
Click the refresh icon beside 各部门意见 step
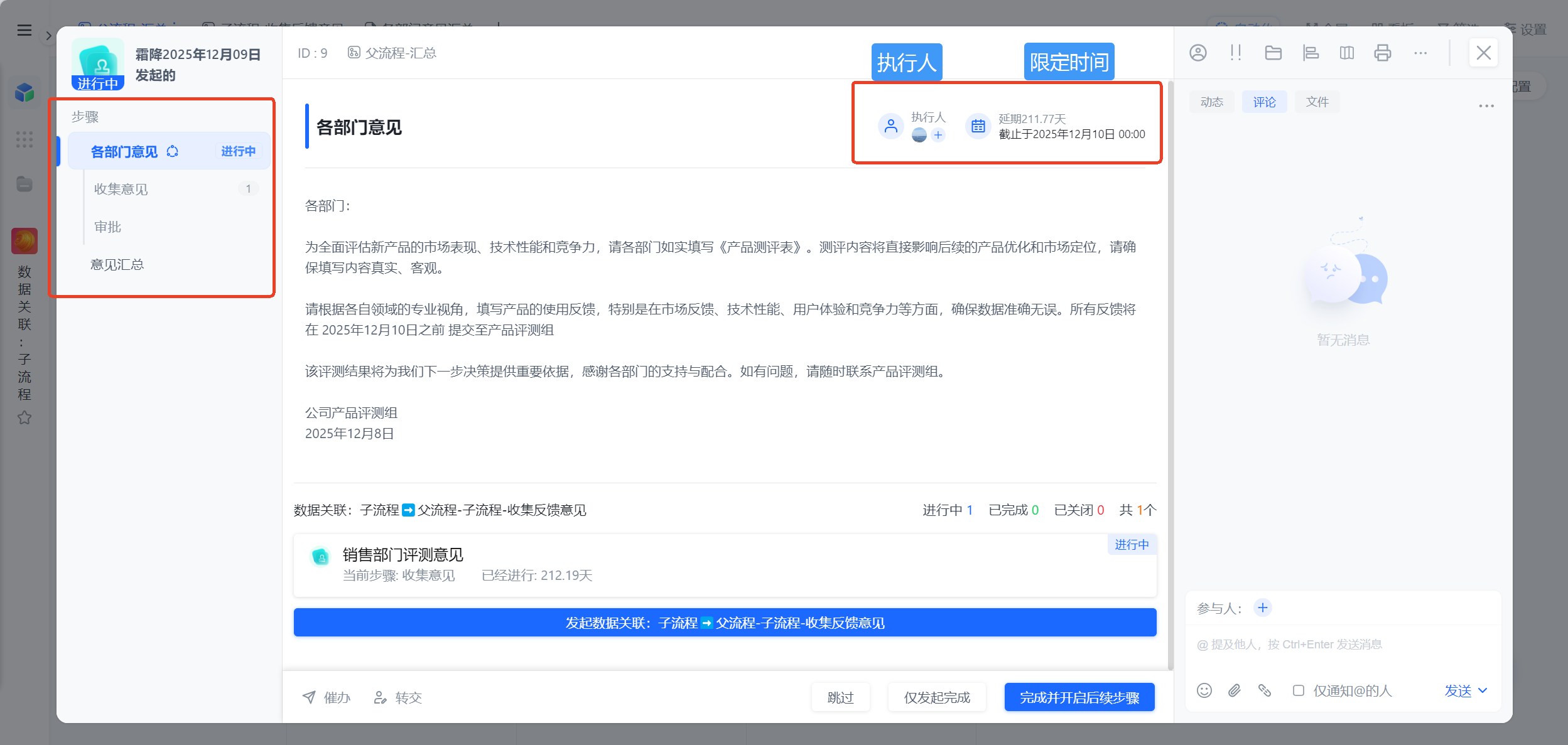[x=172, y=151]
